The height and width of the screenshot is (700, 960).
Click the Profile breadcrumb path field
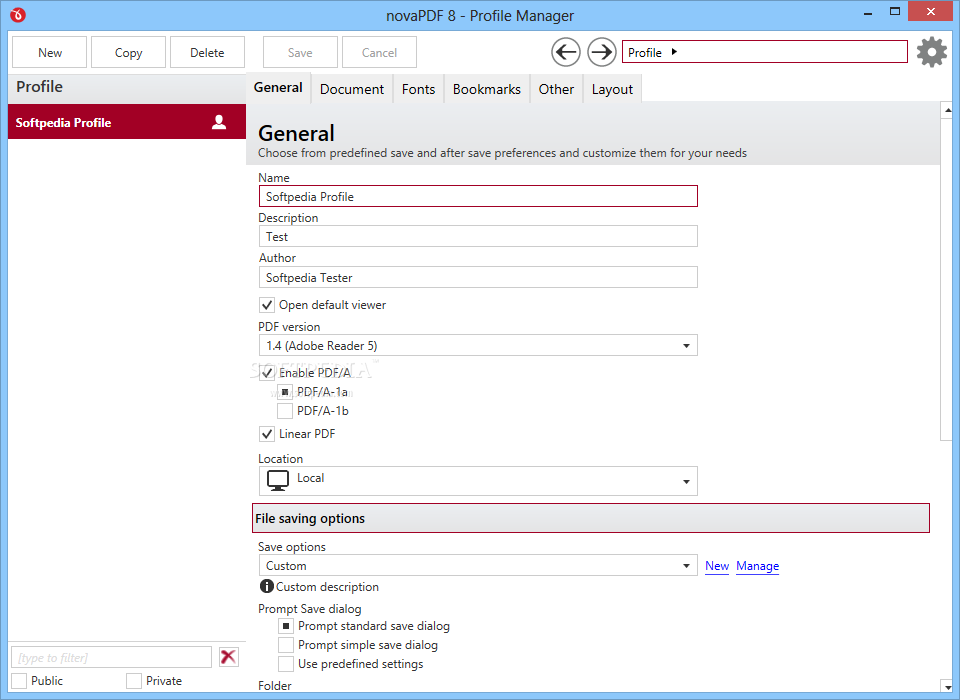[765, 51]
